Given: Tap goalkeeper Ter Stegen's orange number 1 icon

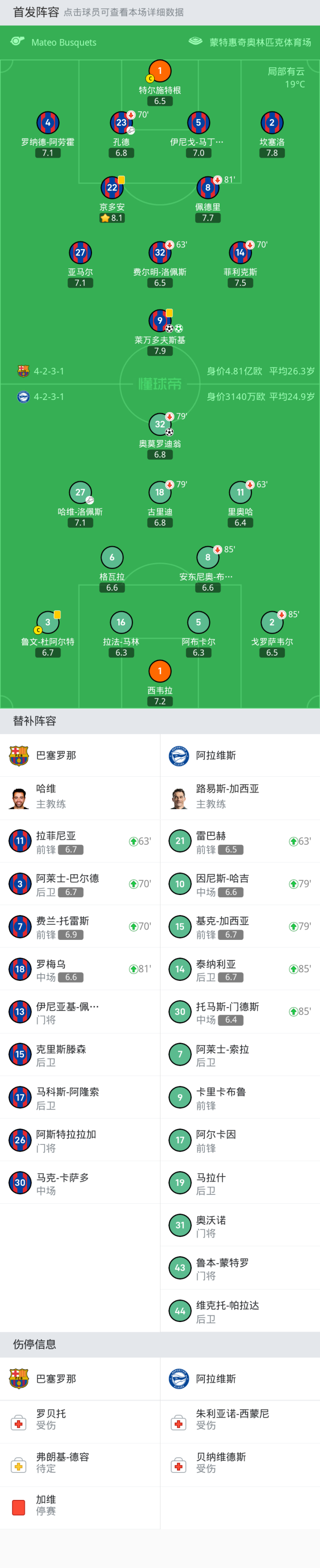Looking at the screenshot, I should (x=160, y=71).
